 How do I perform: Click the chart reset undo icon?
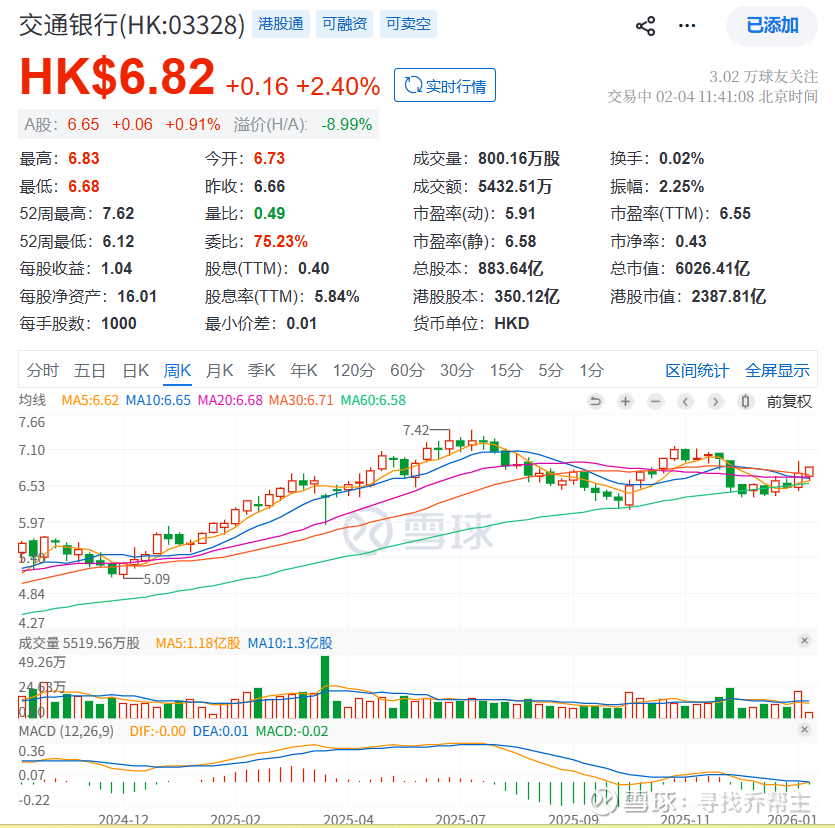click(x=595, y=401)
